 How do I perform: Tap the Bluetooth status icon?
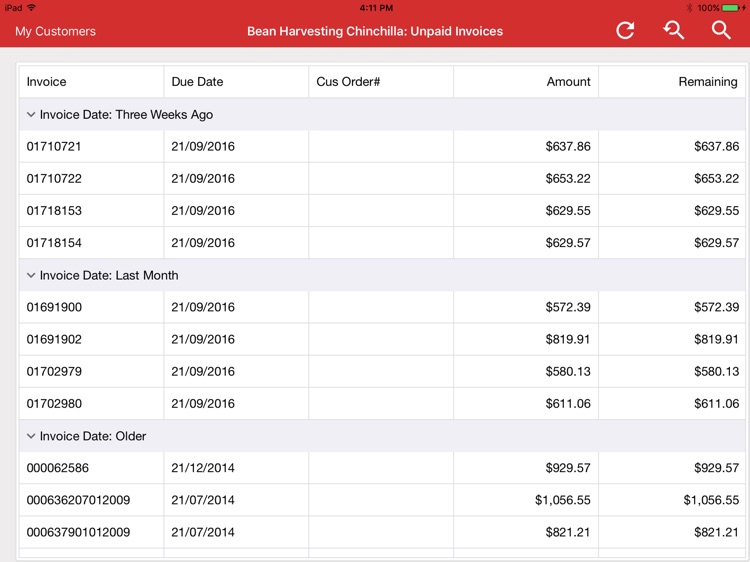coord(689,8)
